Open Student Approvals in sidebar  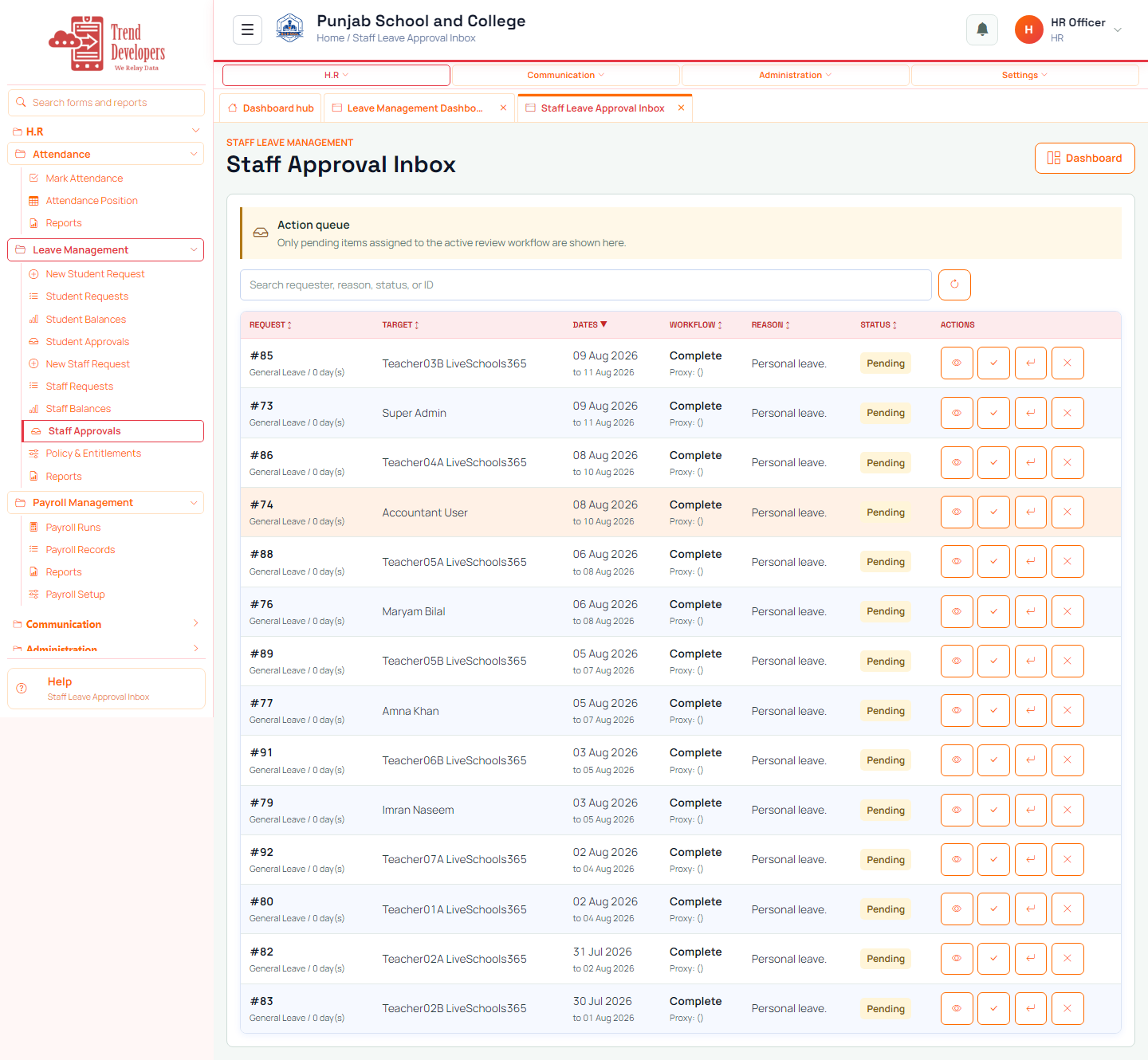[x=87, y=341]
